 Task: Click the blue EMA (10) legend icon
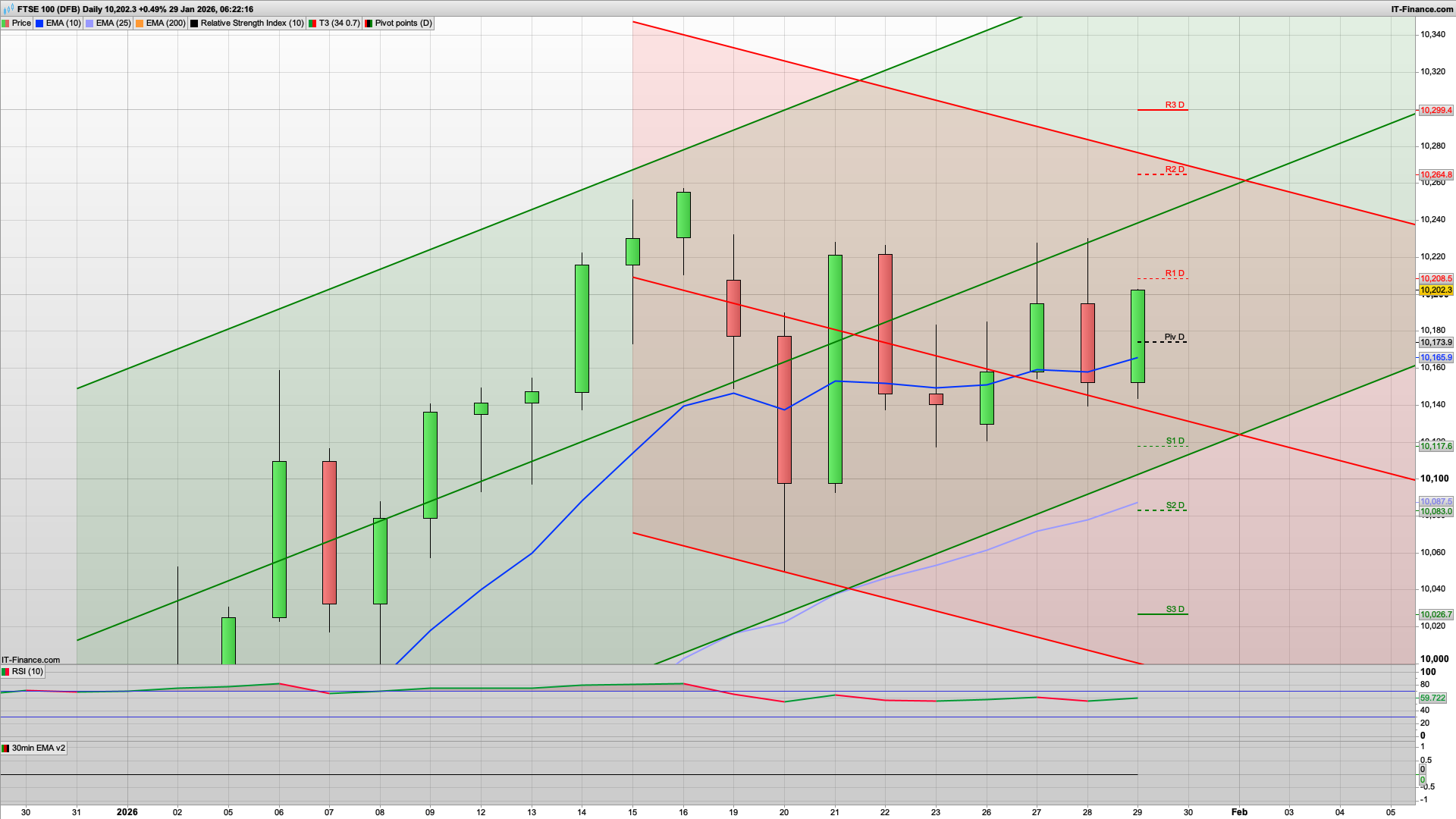pos(38,23)
